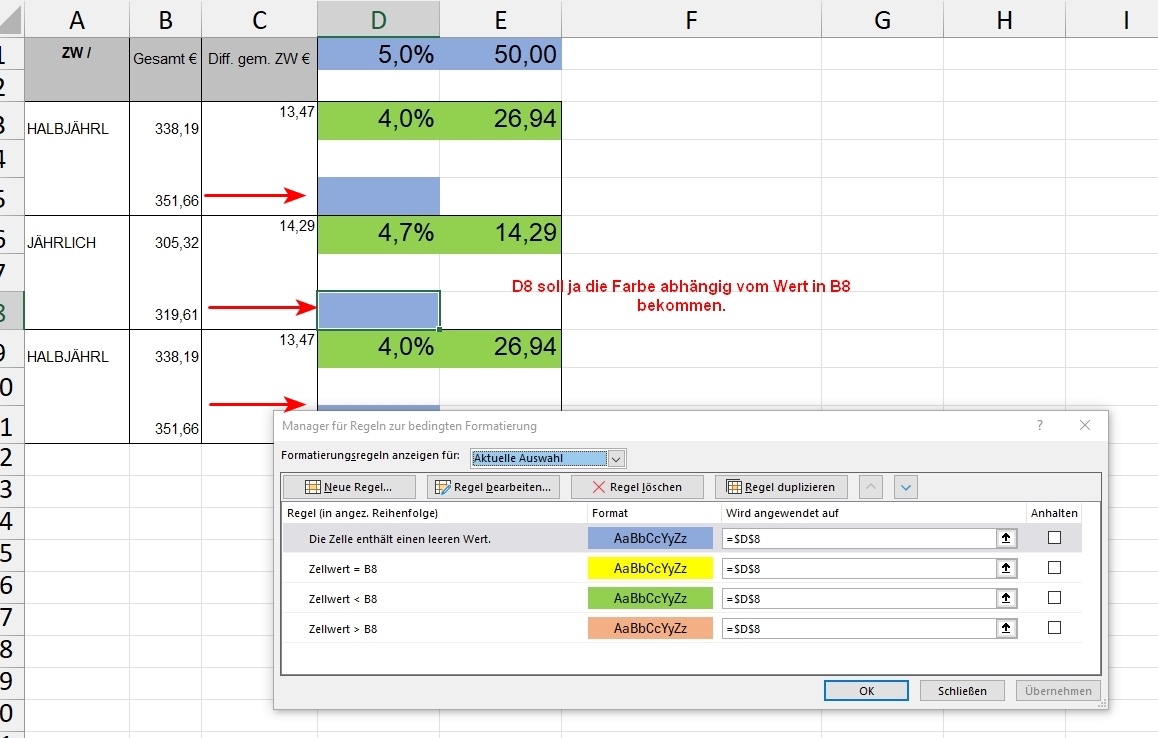Image resolution: width=1158 pixels, height=738 pixels.
Task: Click range field of Zellwert = B8 rule
Action: coord(859,568)
